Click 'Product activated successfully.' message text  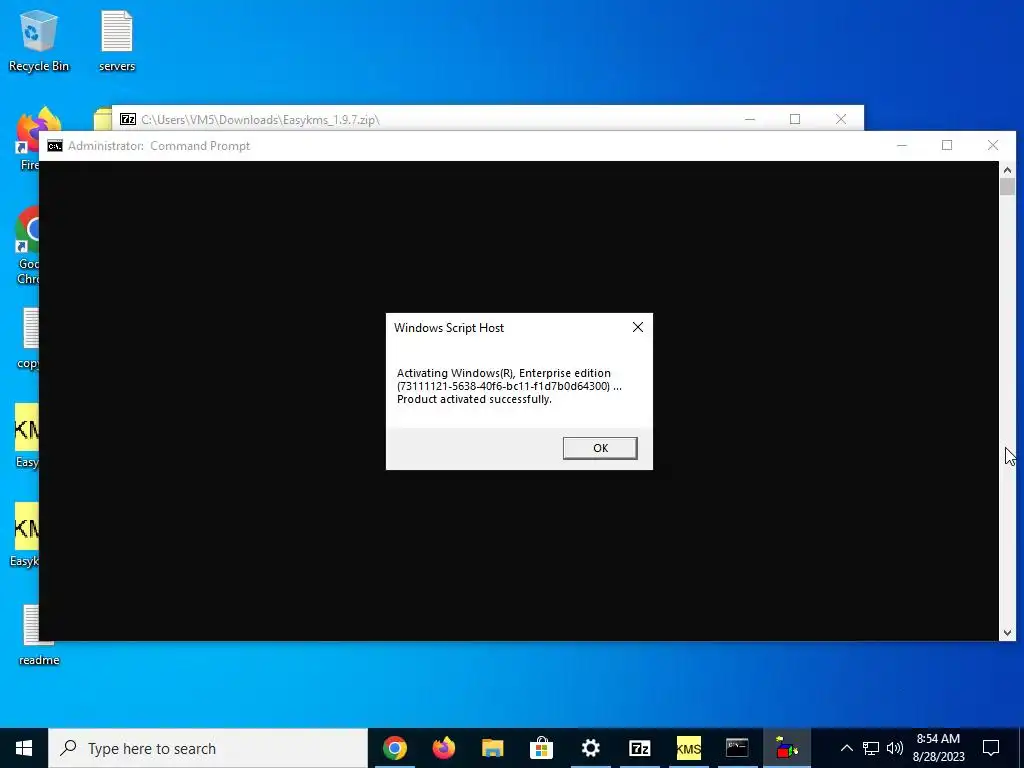pos(474,399)
